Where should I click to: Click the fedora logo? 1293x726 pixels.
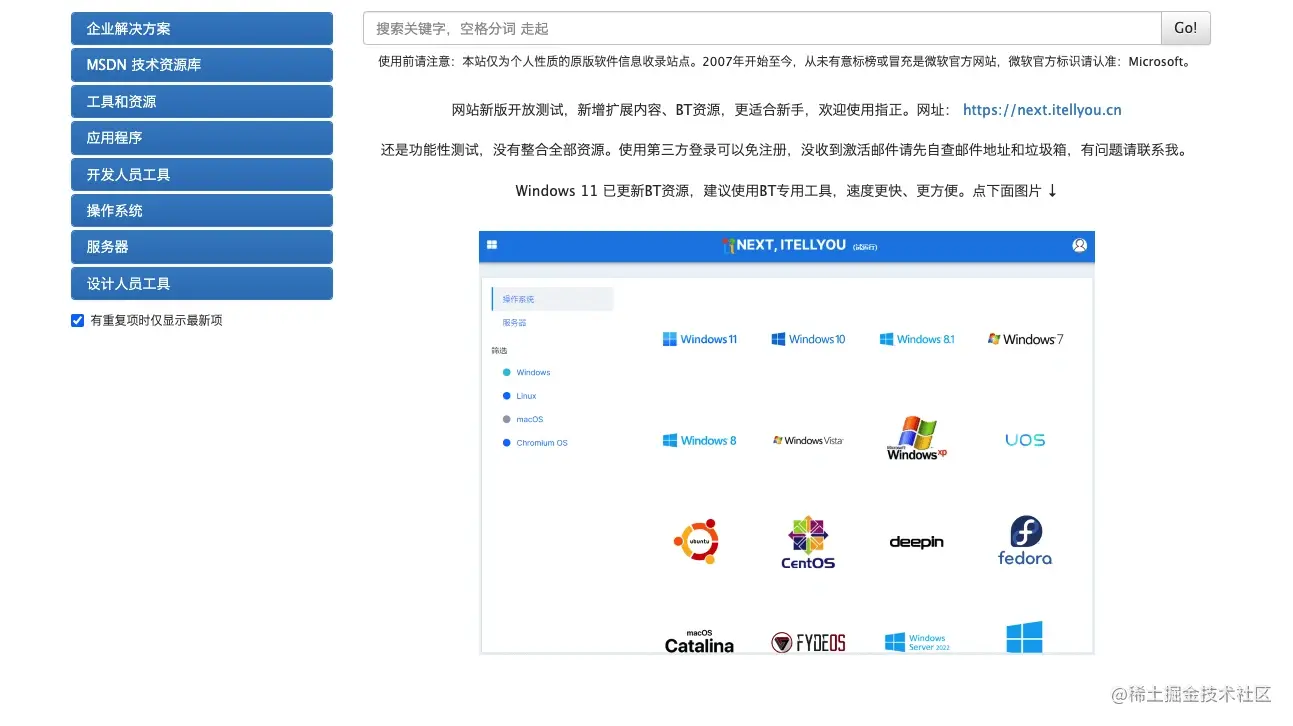[x=1025, y=541]
